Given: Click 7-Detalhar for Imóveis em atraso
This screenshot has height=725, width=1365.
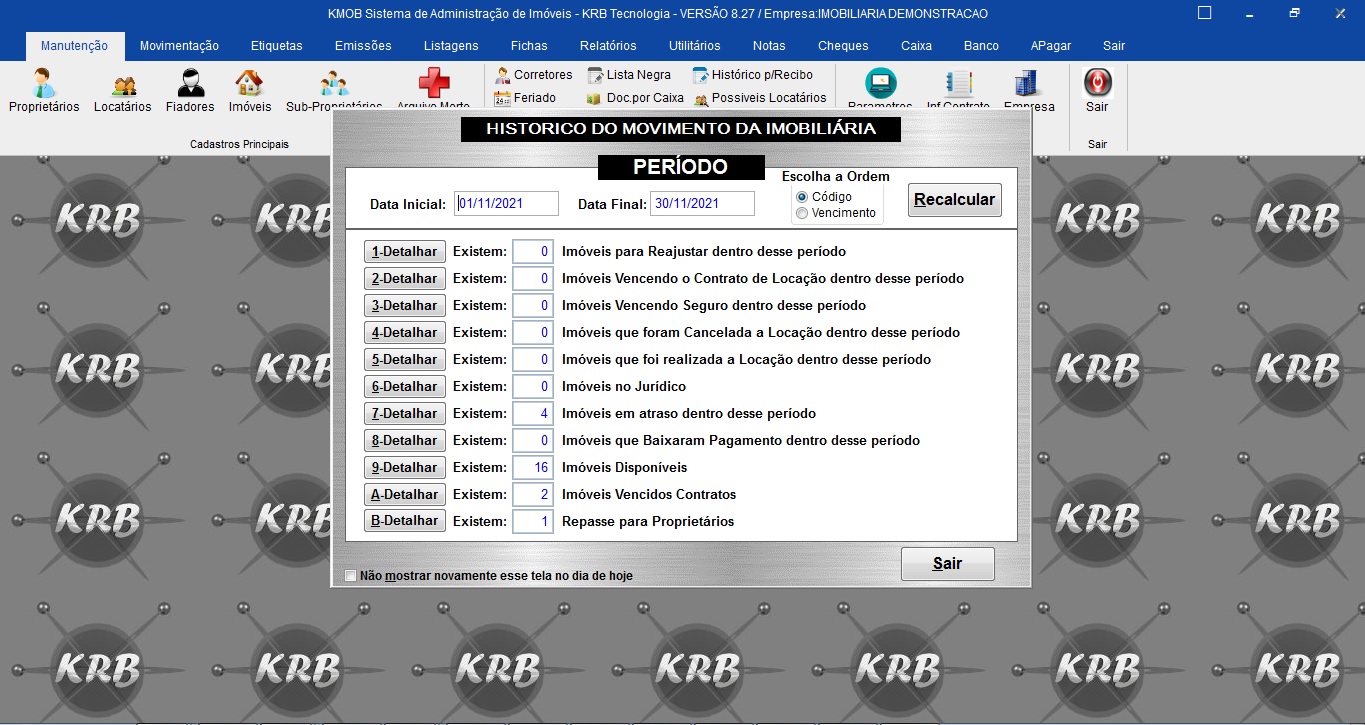Looking at the screenshot, I should click(x=405, y=414).
